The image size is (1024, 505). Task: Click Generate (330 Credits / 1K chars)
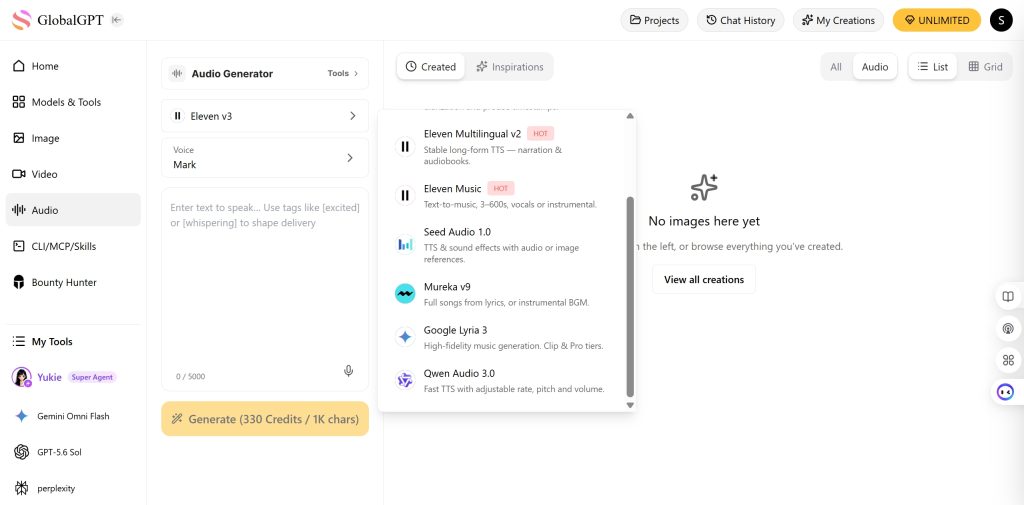coord(265,419)
